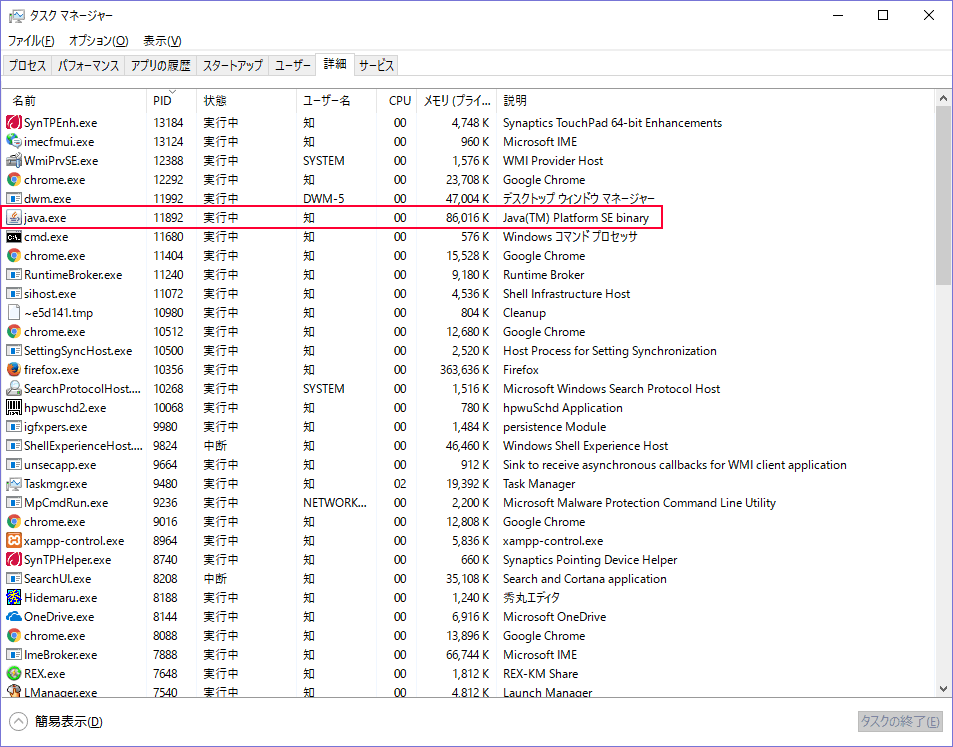Click the sihost.exe icon
Screen dimensions: 953x747
pos(14,294)
